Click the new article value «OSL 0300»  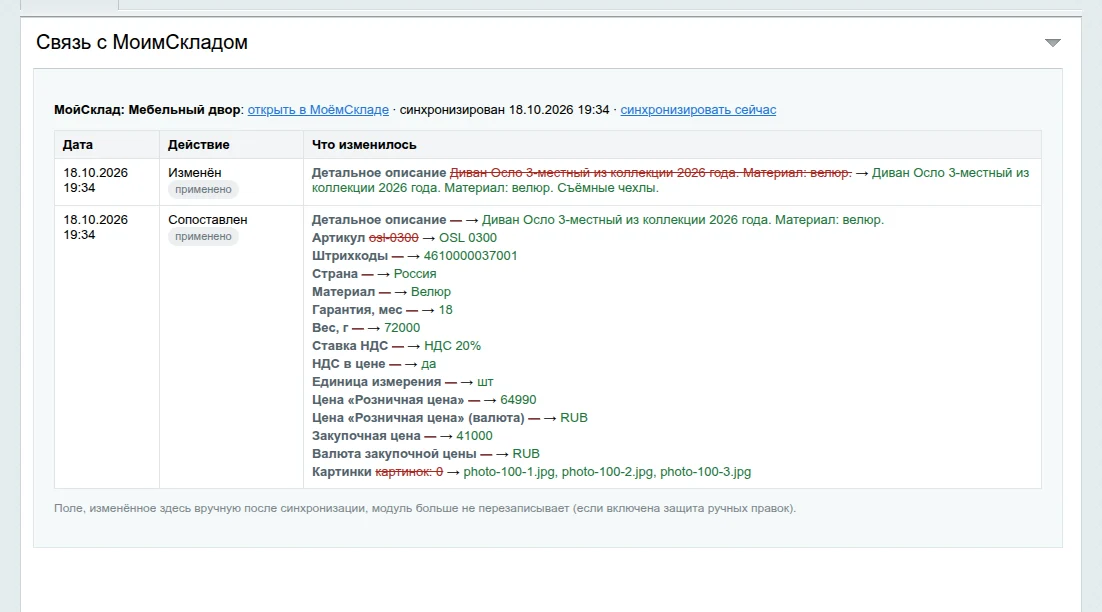tap(468, 238)
